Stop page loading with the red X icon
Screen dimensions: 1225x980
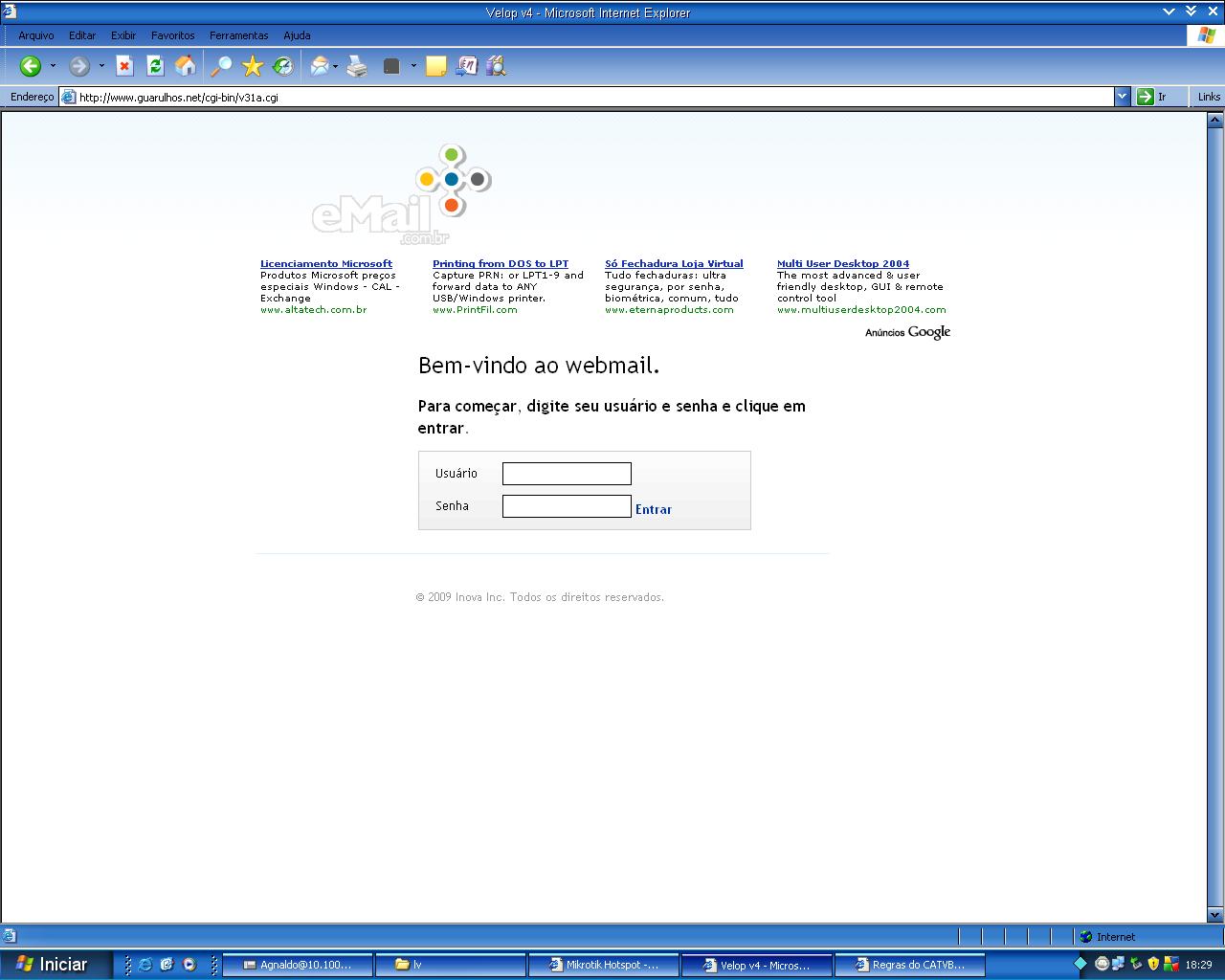(124, 66)
